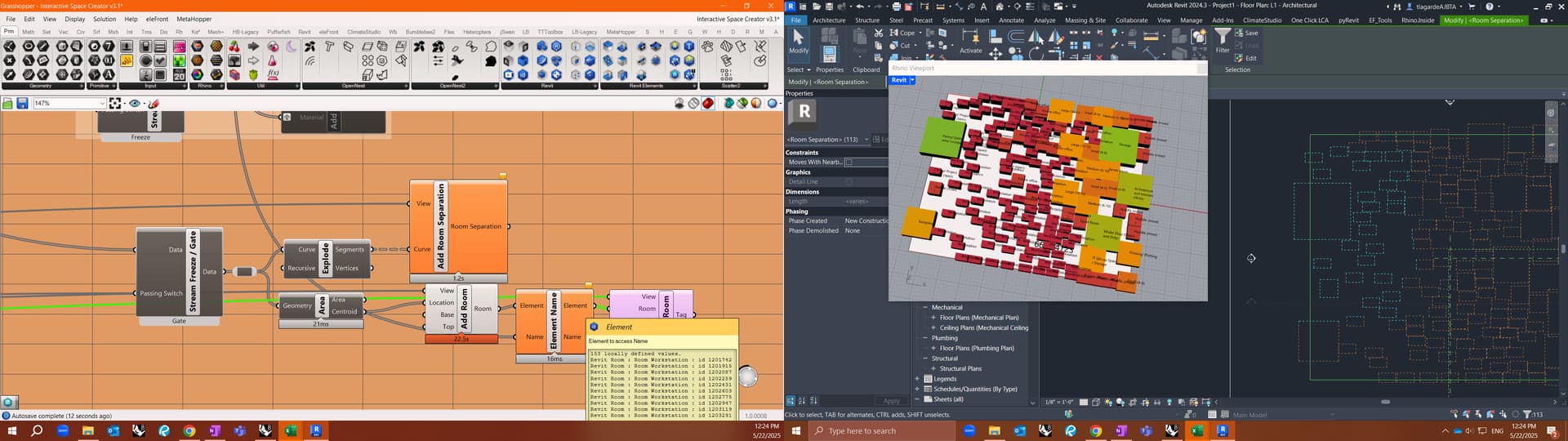Screen dimensions: 1568x441
Task: Toggle the wireframe preview icon in Grasshopper
Action: [x=693, y=104]
